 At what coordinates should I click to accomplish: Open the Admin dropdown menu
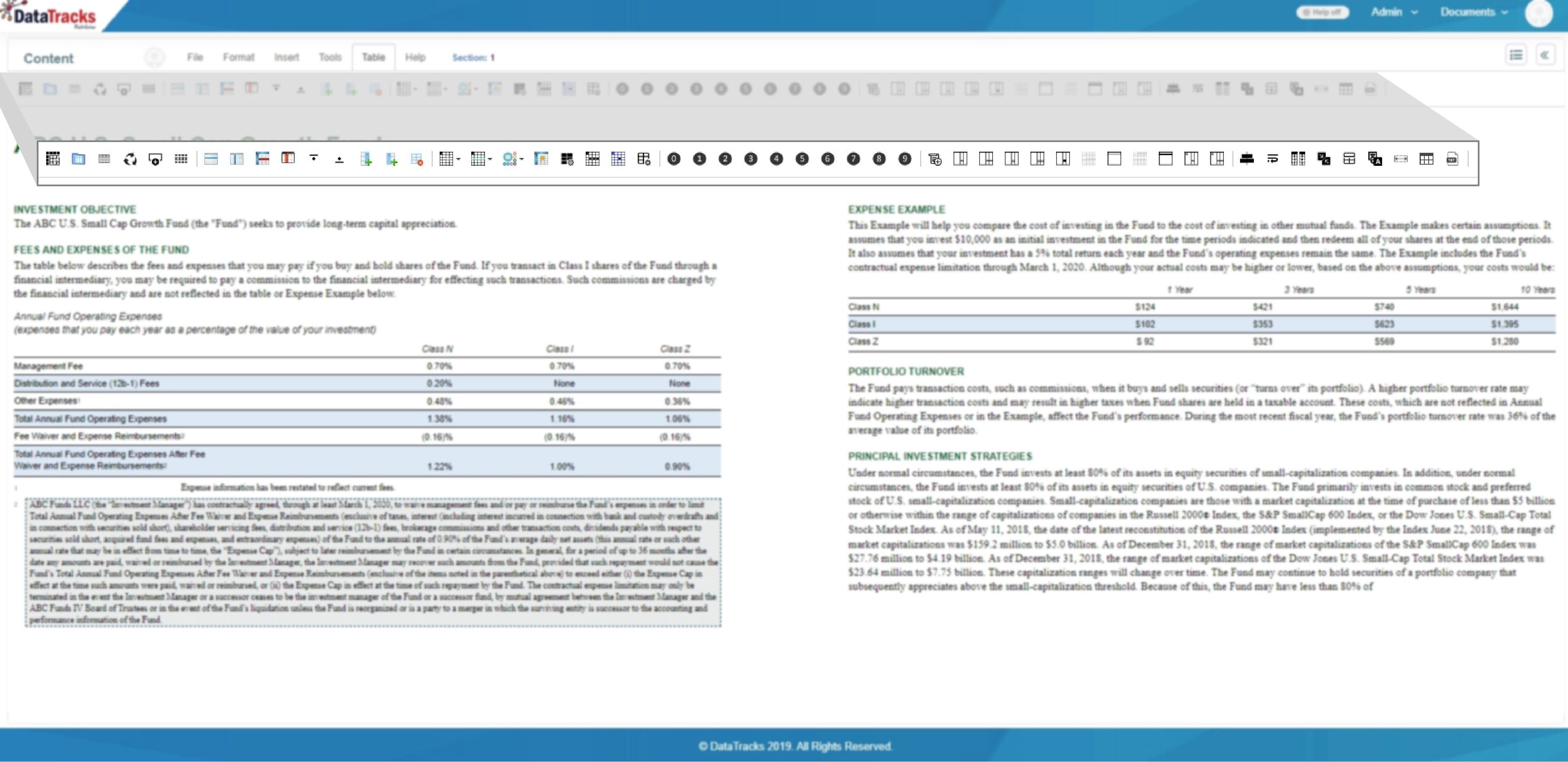[1394, 12]
